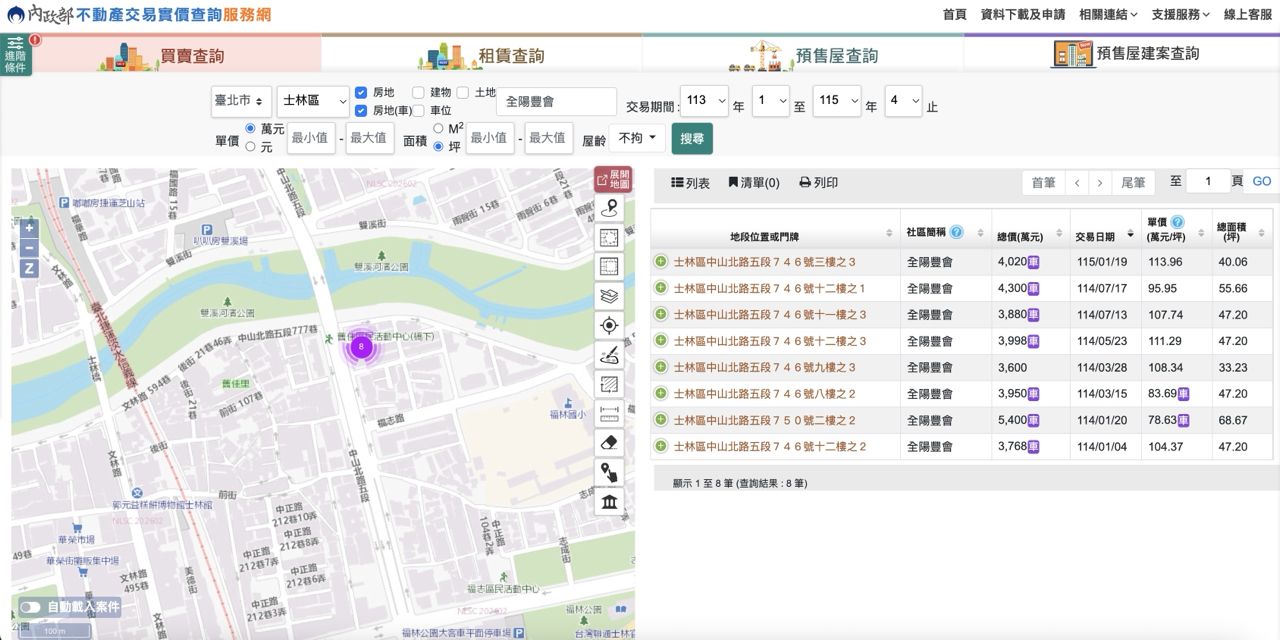The width and height of the screenshot is (1280, 640).
Task: Open the advanced conditions (進階條件) panel
Action: (16, 55)
